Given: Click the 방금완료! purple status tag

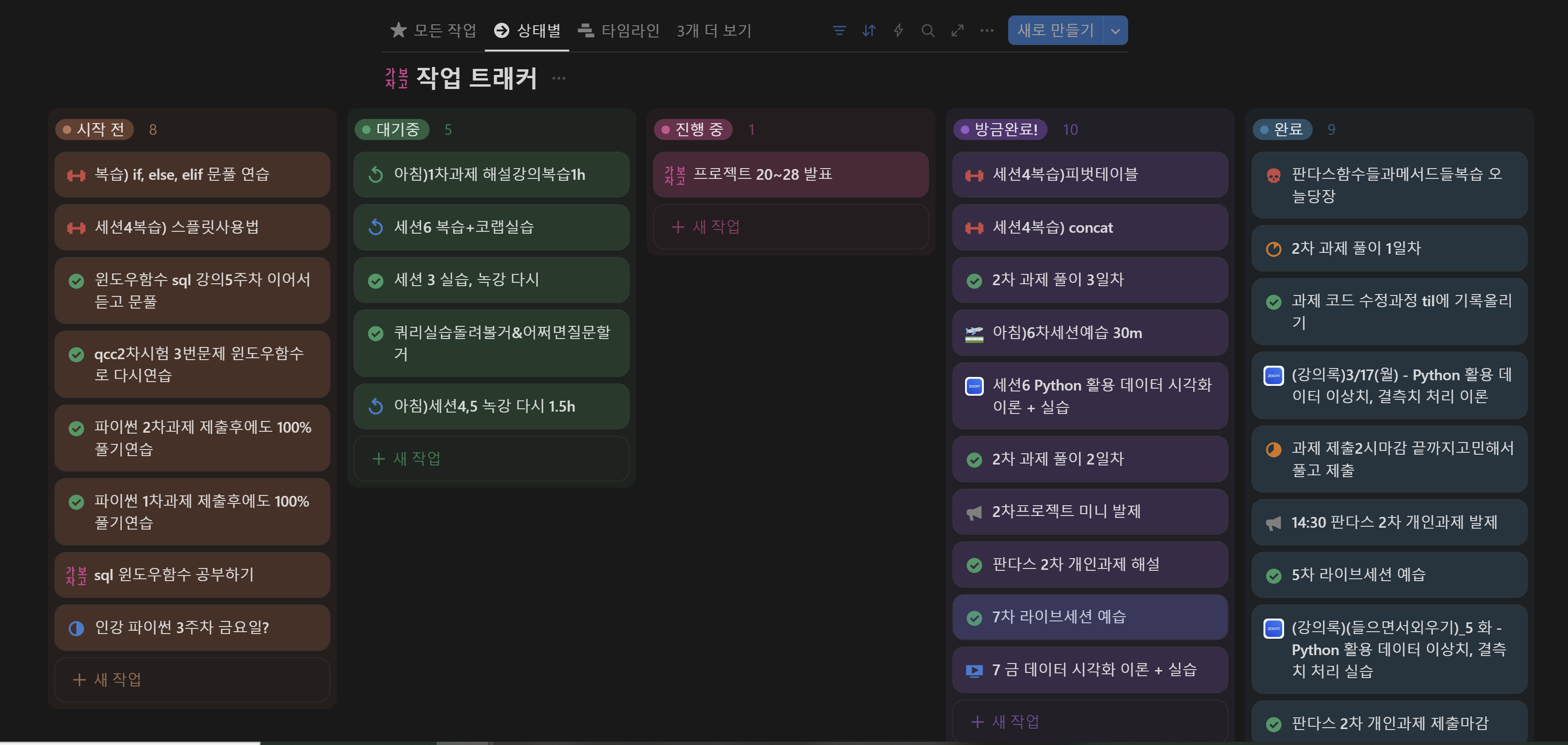Looking at the screenshot, I should click(x=999, y=130).
